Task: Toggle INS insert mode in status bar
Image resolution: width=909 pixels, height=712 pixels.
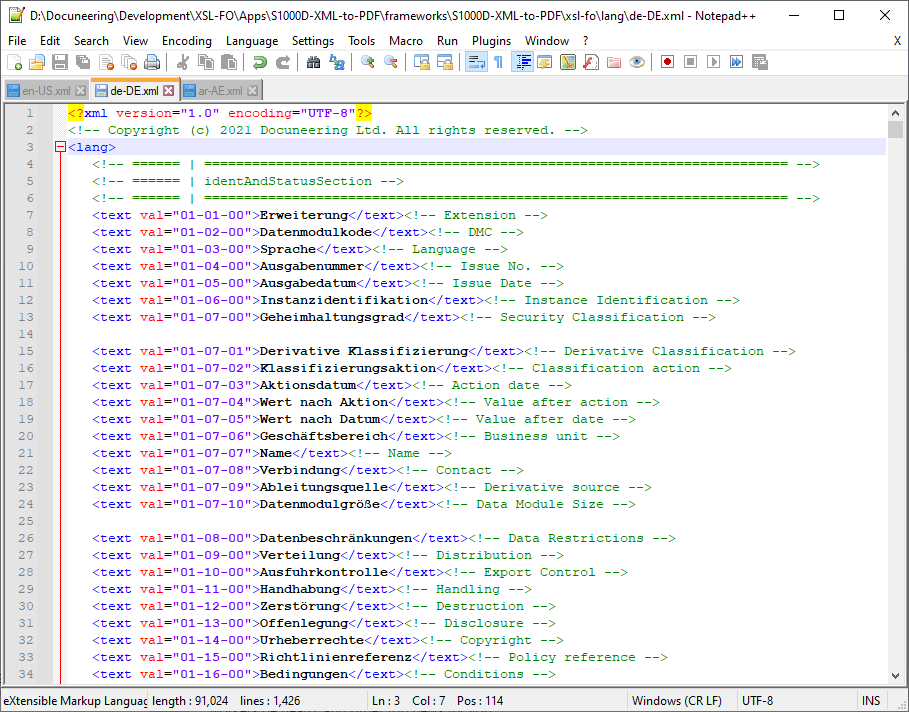Action: pyautogui.click(x=871, y=700)
